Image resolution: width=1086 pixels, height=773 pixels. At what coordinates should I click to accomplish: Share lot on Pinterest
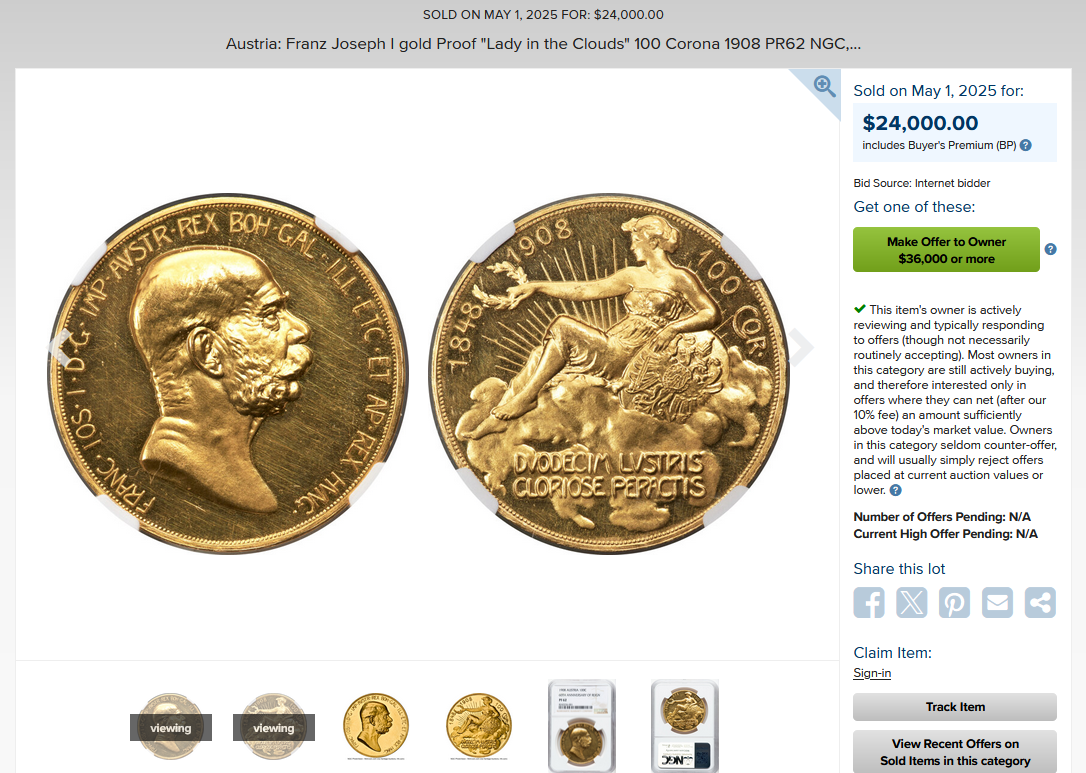954,603
